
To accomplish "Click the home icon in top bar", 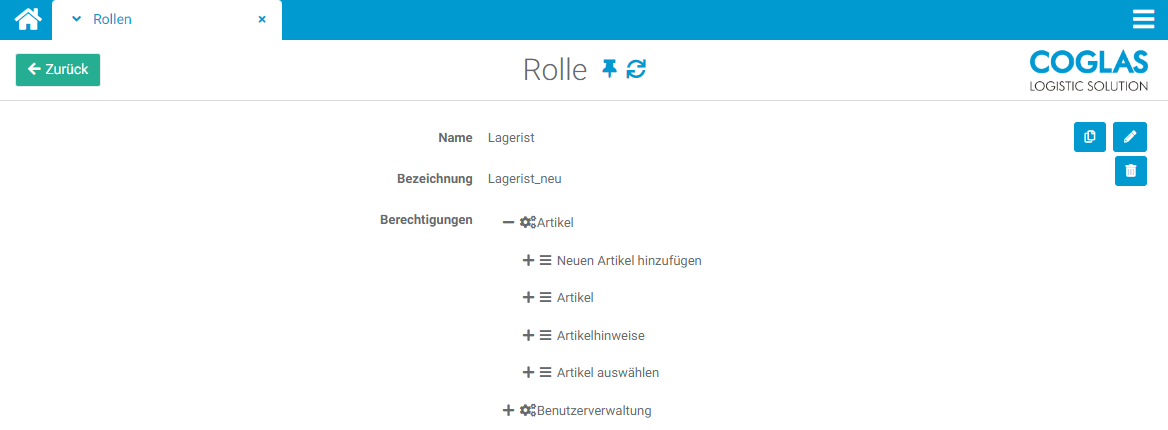I will pos(28,19).
